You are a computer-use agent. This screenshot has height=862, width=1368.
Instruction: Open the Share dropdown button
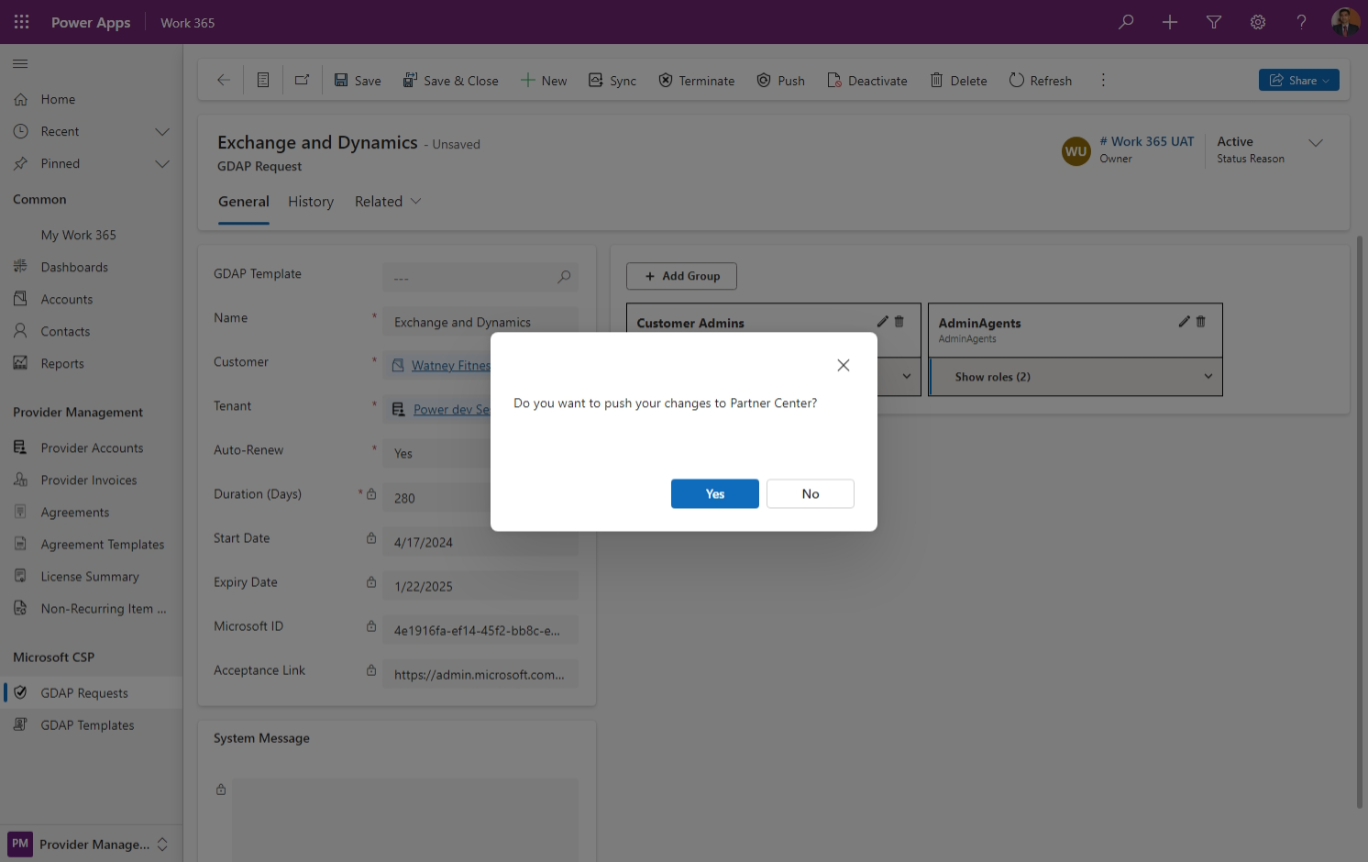1299,80
